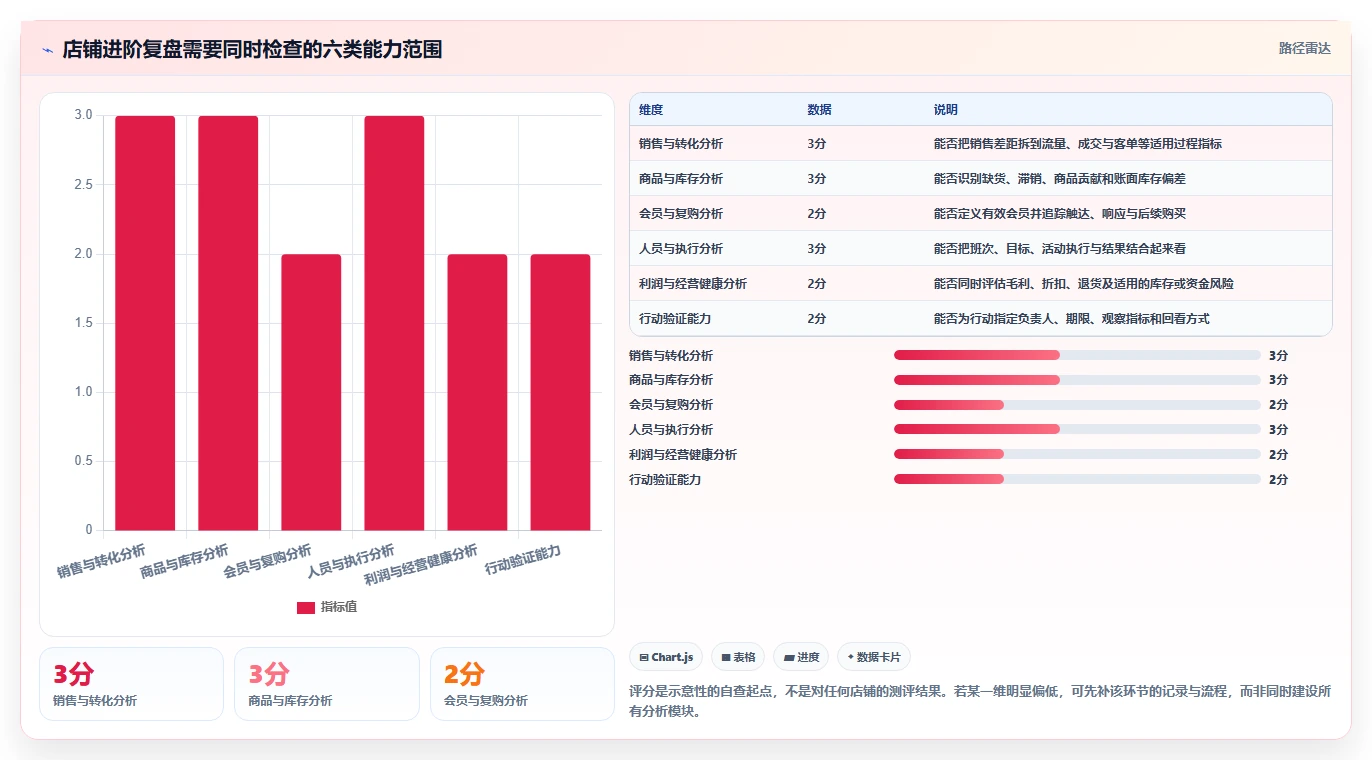Open the 3分 商品与库存分析 data card
Screen dimensions: 1372x760
[326, 684]
